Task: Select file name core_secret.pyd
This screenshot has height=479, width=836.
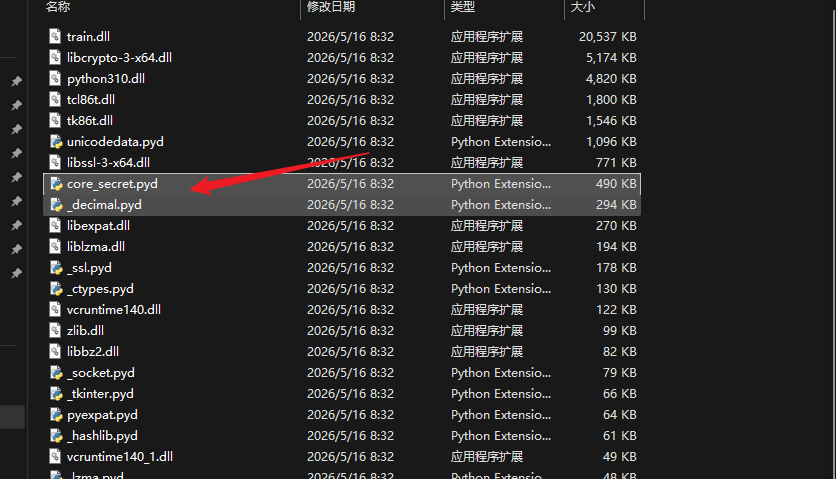Action: click(x=112, y=184)
